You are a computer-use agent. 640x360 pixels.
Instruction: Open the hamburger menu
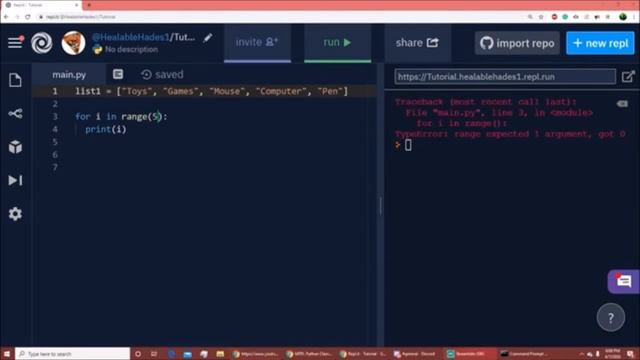click(15, 42)
